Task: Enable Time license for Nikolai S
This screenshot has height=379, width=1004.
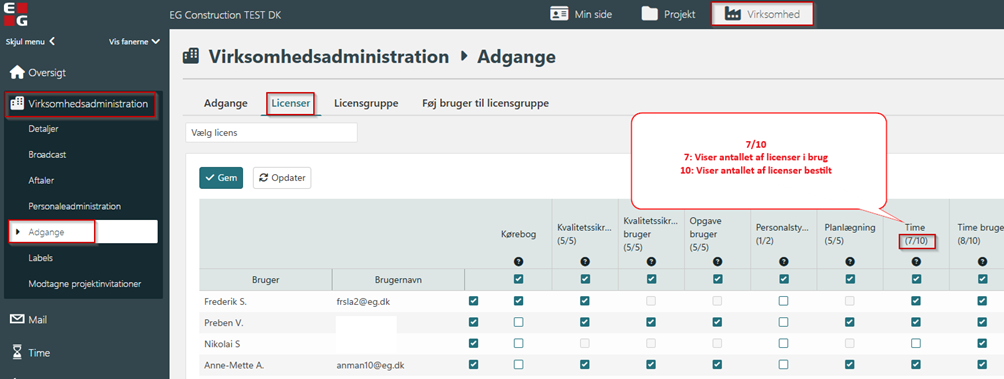Action: [916, 343]
